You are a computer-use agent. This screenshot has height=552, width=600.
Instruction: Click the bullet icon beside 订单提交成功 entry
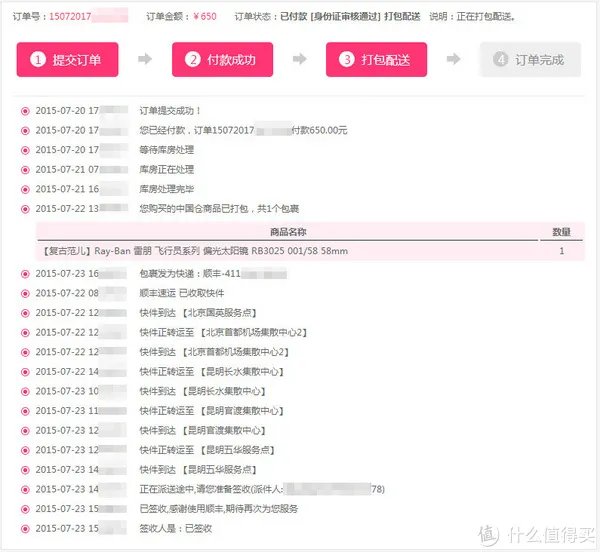coord(25,110)
